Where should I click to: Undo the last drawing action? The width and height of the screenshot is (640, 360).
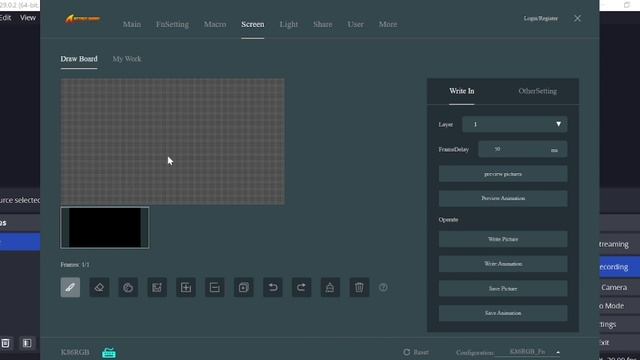point(273,287)
